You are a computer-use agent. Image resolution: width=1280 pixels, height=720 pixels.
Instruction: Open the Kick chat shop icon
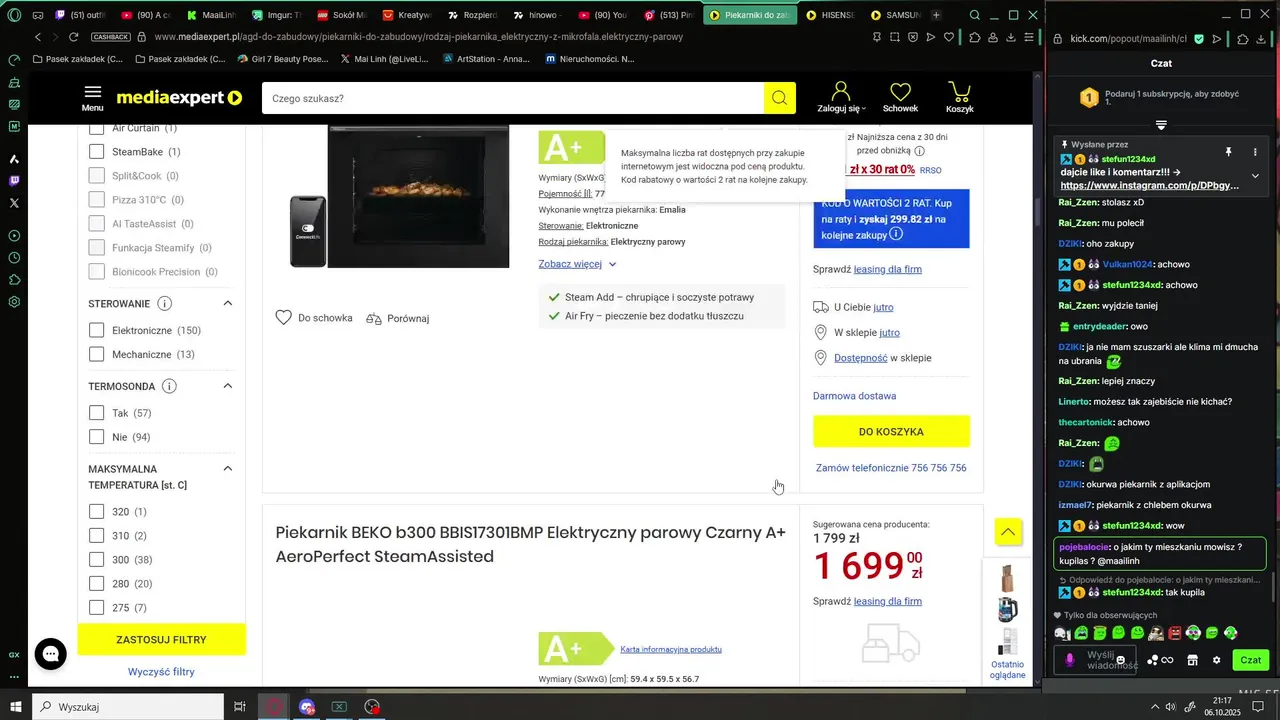(x=1192, y=660)
